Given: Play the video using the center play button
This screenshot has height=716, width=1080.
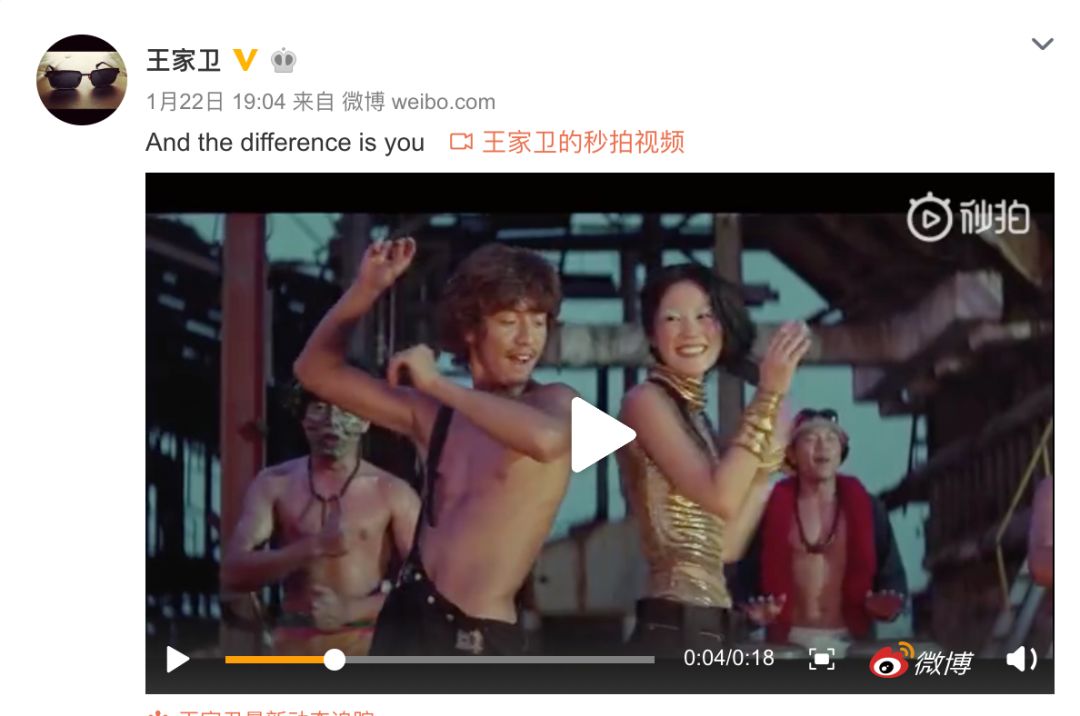Looking at the screenshot, I should click(x=601, y=434).
